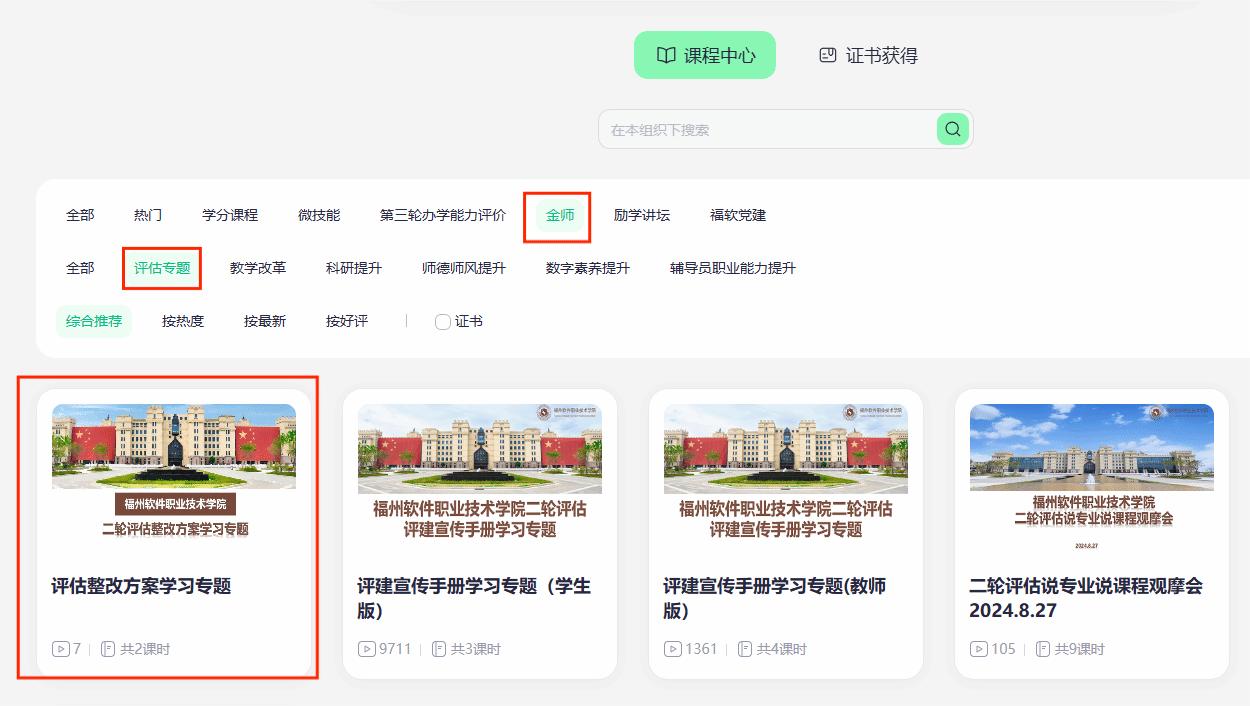Click the 在本组织下搜索 search field

(765, 130)
